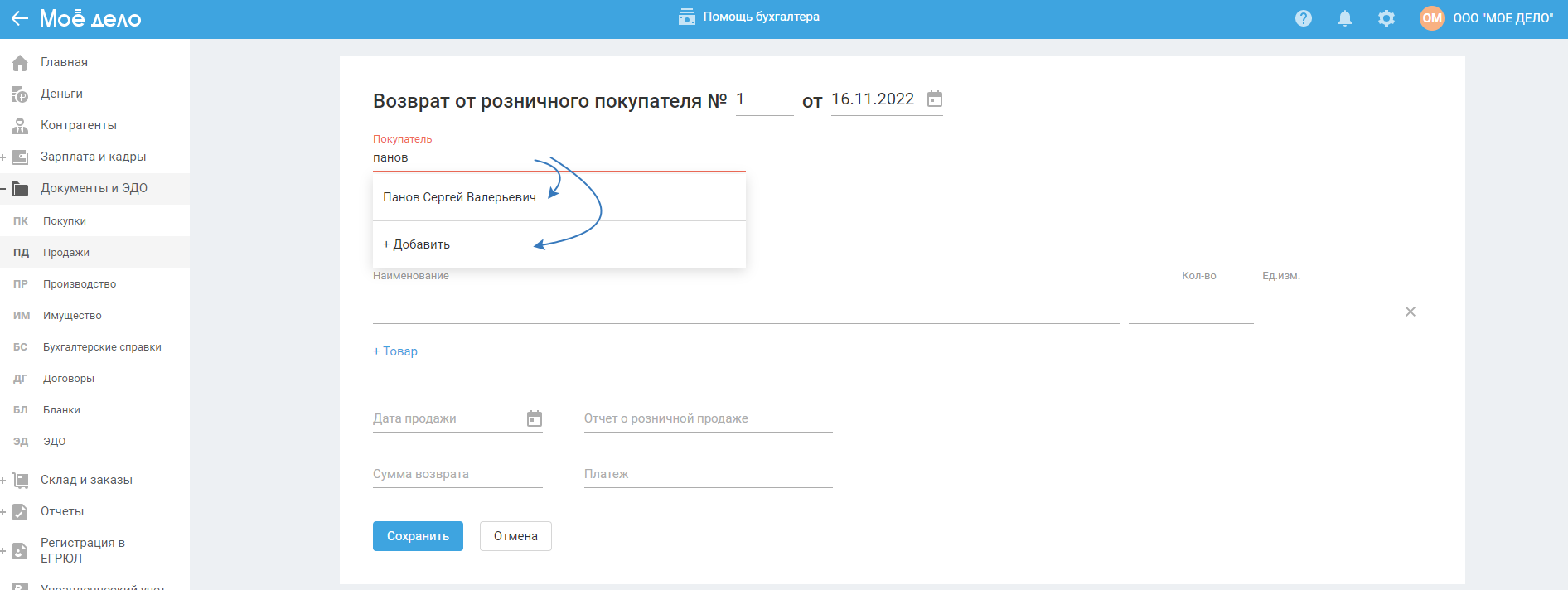
Task: Select Продажи in the sidebar
Action: [x=66, y=253]
